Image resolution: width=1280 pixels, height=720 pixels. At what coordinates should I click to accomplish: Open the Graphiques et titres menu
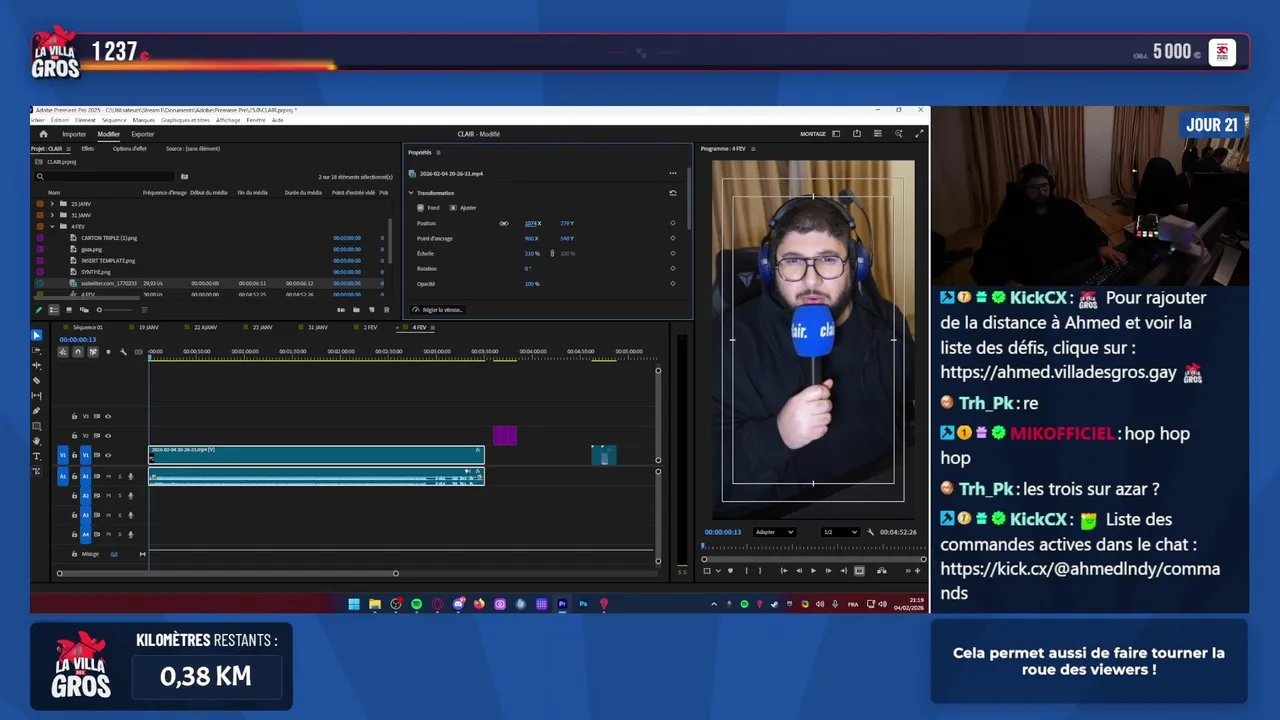(x=185, y=120)
